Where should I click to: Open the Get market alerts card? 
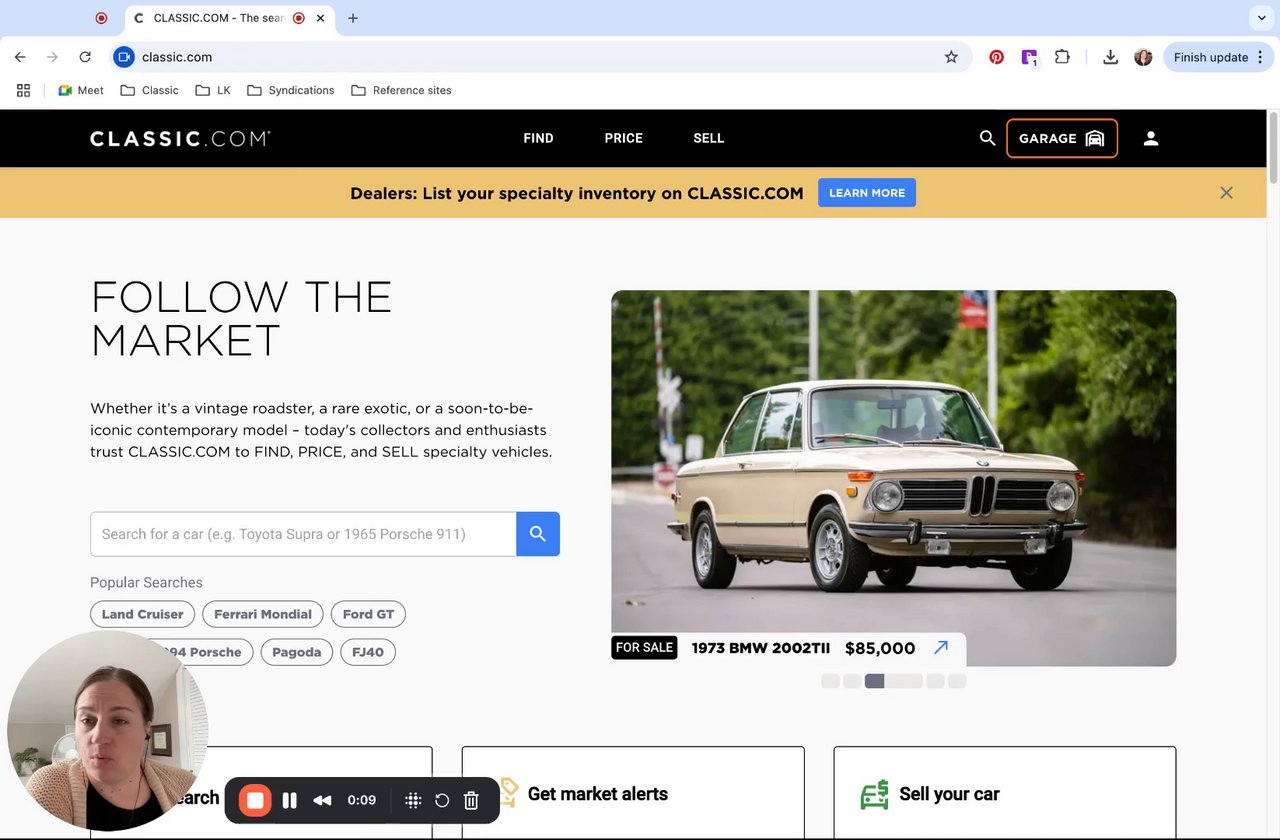pos(633,793)
